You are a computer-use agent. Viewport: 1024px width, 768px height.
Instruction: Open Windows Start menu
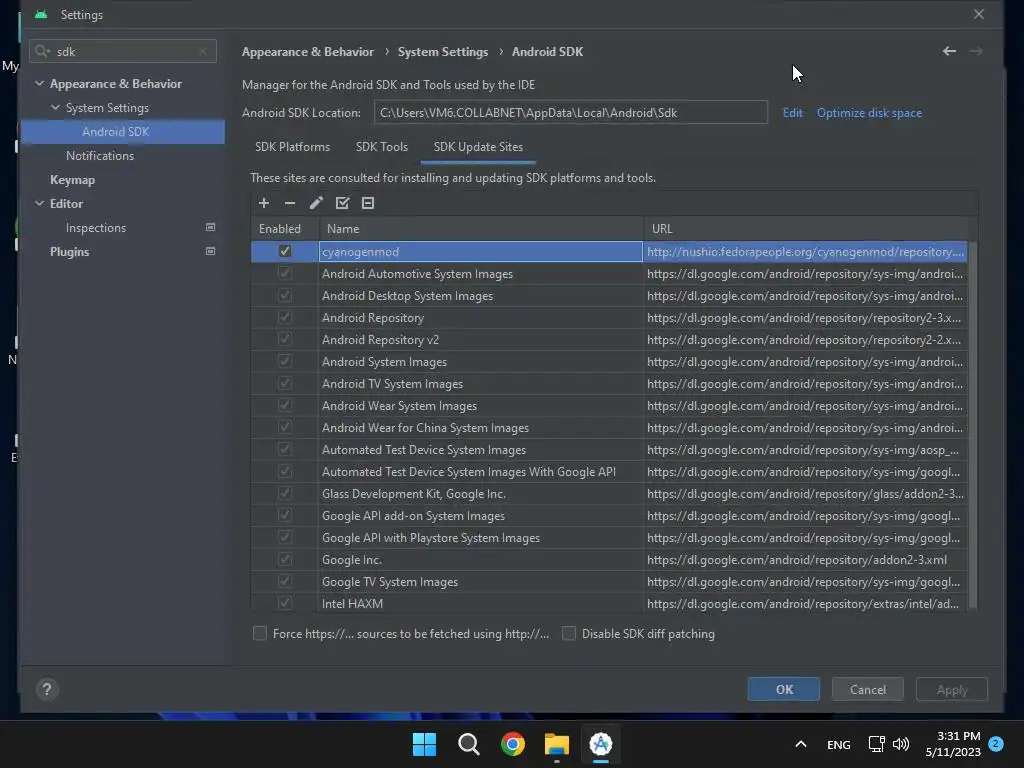[x=424, y=744]
